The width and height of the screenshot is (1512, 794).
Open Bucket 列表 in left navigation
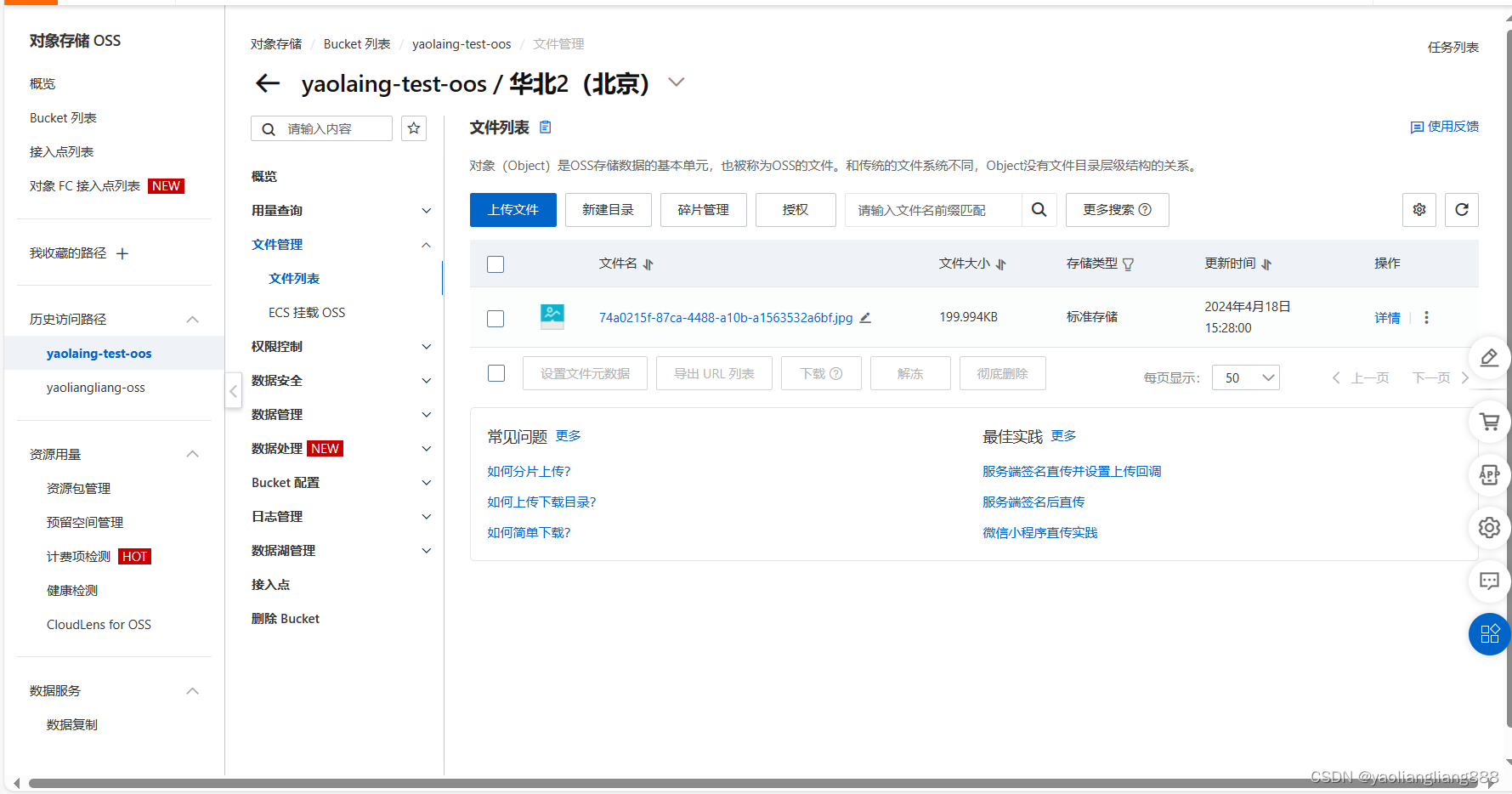(63, 118)
